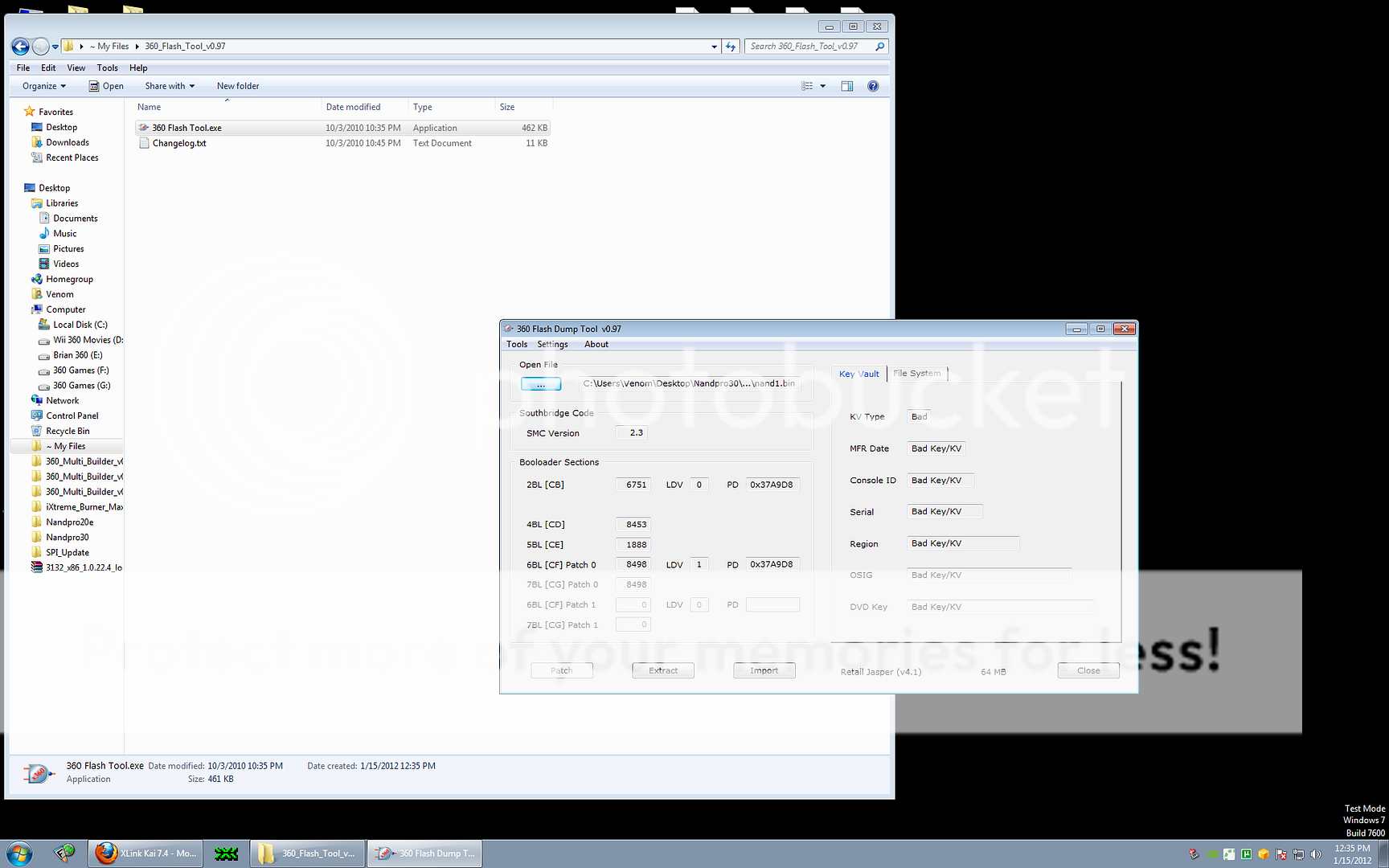Screen dimensions: 1389x868
Task: Expand the Share with dropdown
Action: [170, 86]
